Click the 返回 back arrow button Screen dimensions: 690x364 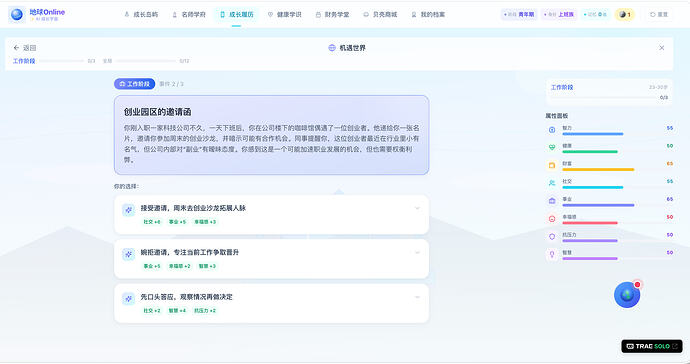click(25, 48)
